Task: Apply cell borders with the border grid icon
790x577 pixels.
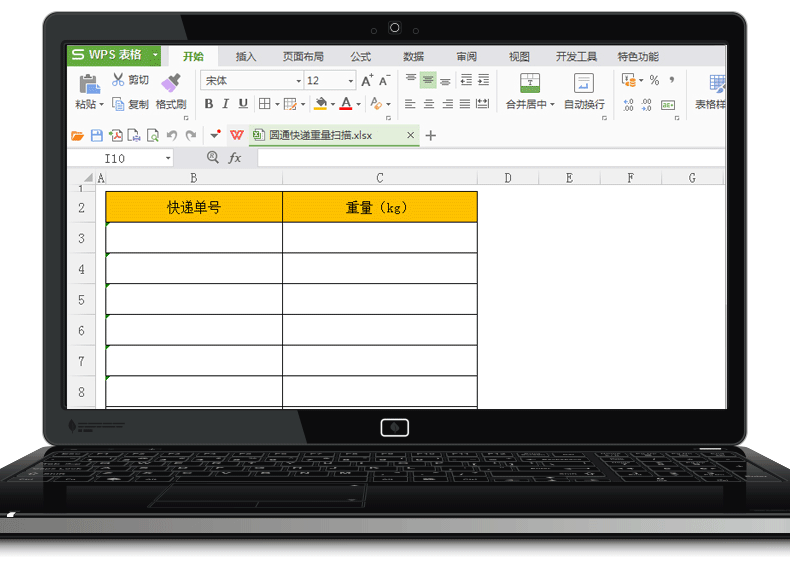Action: tap(265, 104)
